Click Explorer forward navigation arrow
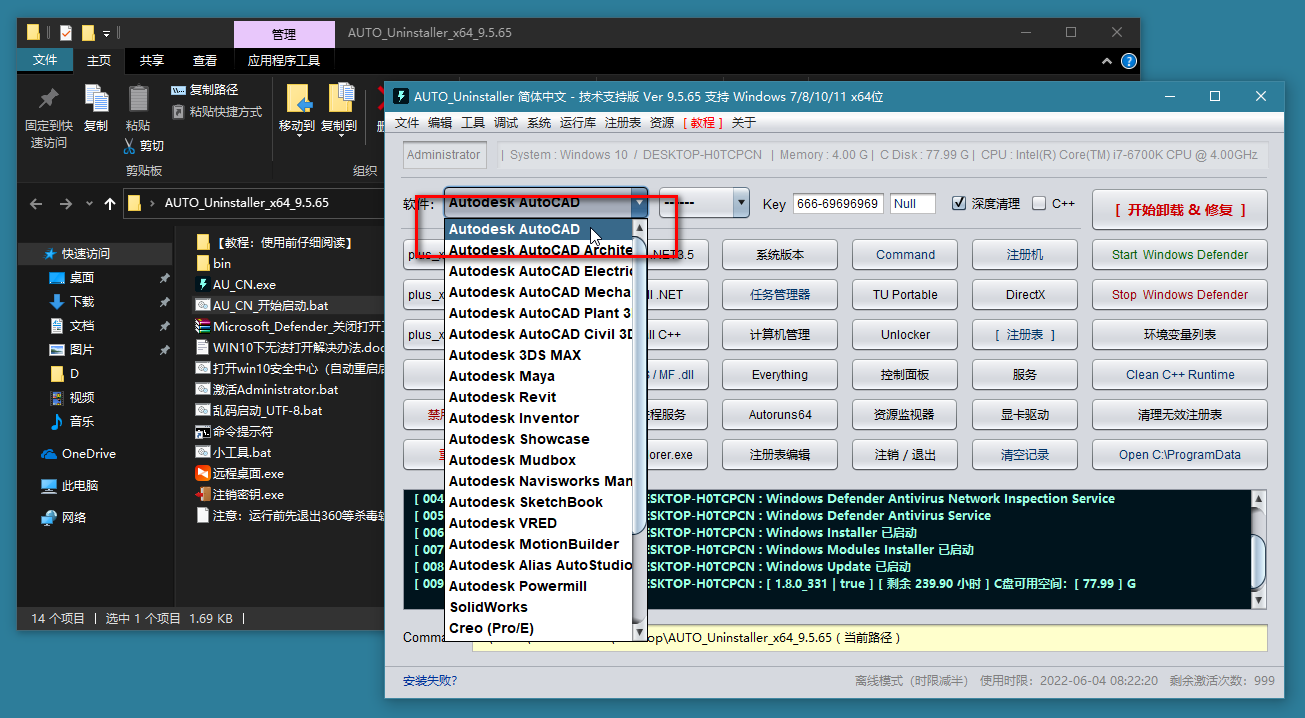The height and width of the screenshot is (718, 1305). coord(66,203)
